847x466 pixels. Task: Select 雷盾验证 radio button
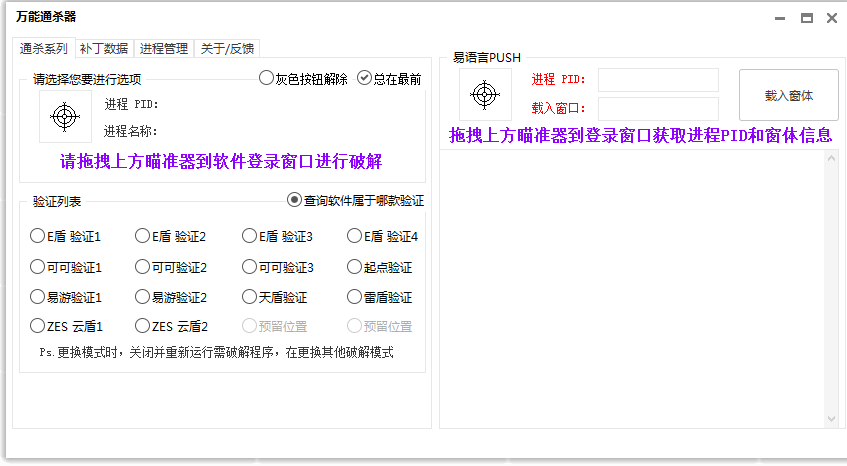pyautogui.click(x=379, y=297)
